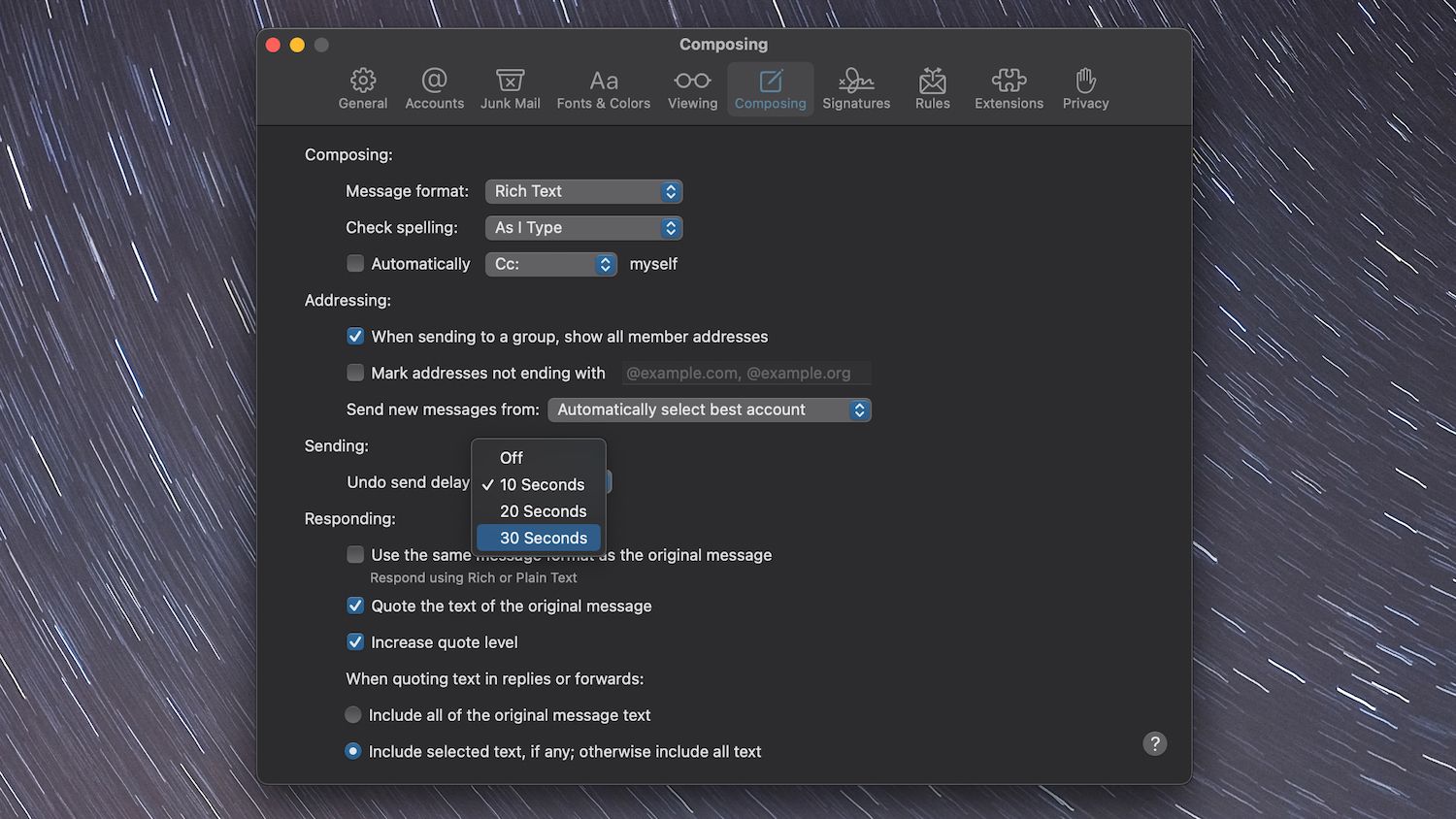Choose 30 Seconds delay option

(539, 538)
